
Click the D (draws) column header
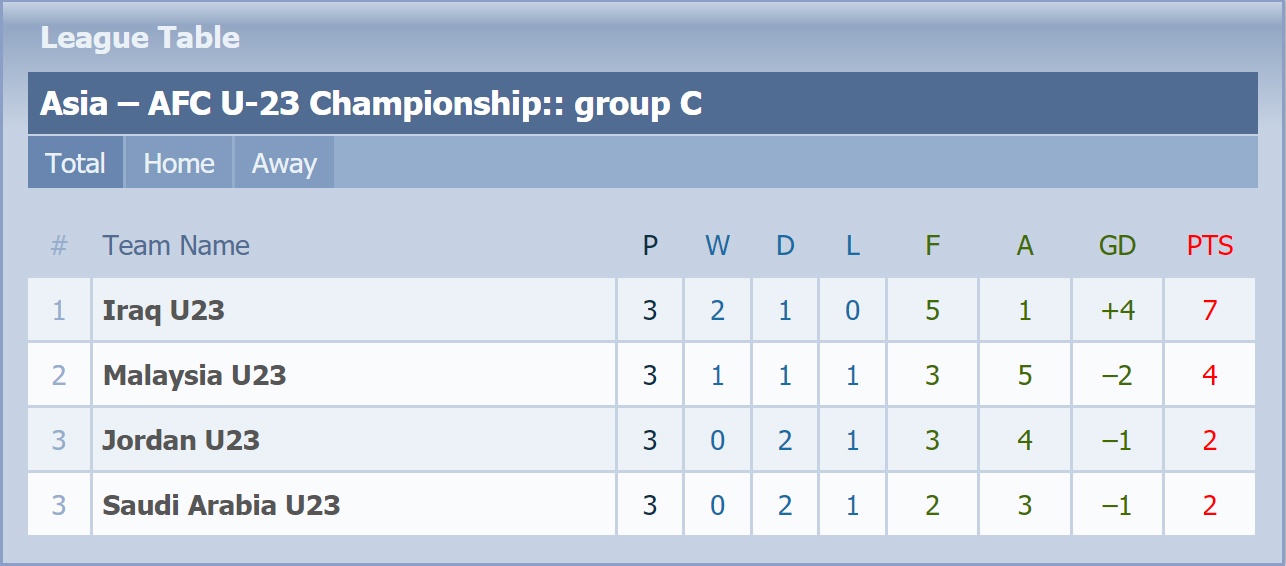coord(785,245)
